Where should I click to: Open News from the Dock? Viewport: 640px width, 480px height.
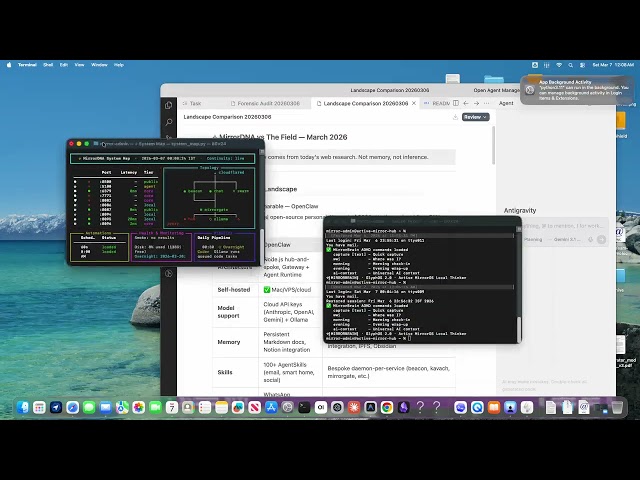coord(255,407)
